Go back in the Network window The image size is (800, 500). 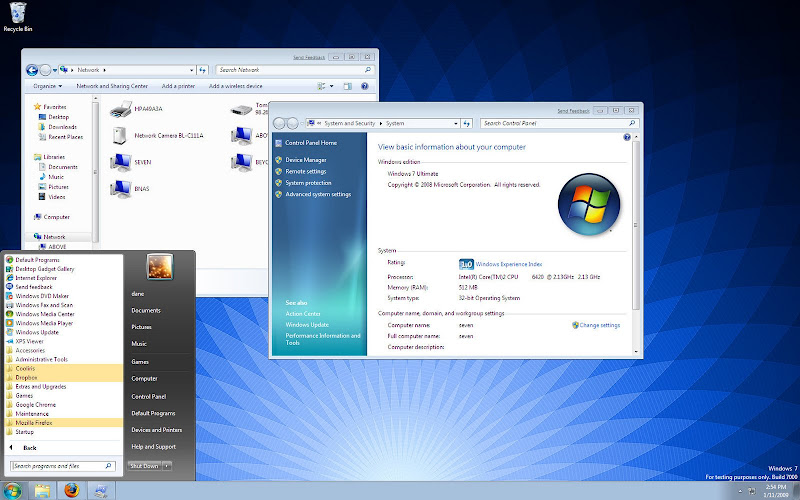(x=32, y=70)
